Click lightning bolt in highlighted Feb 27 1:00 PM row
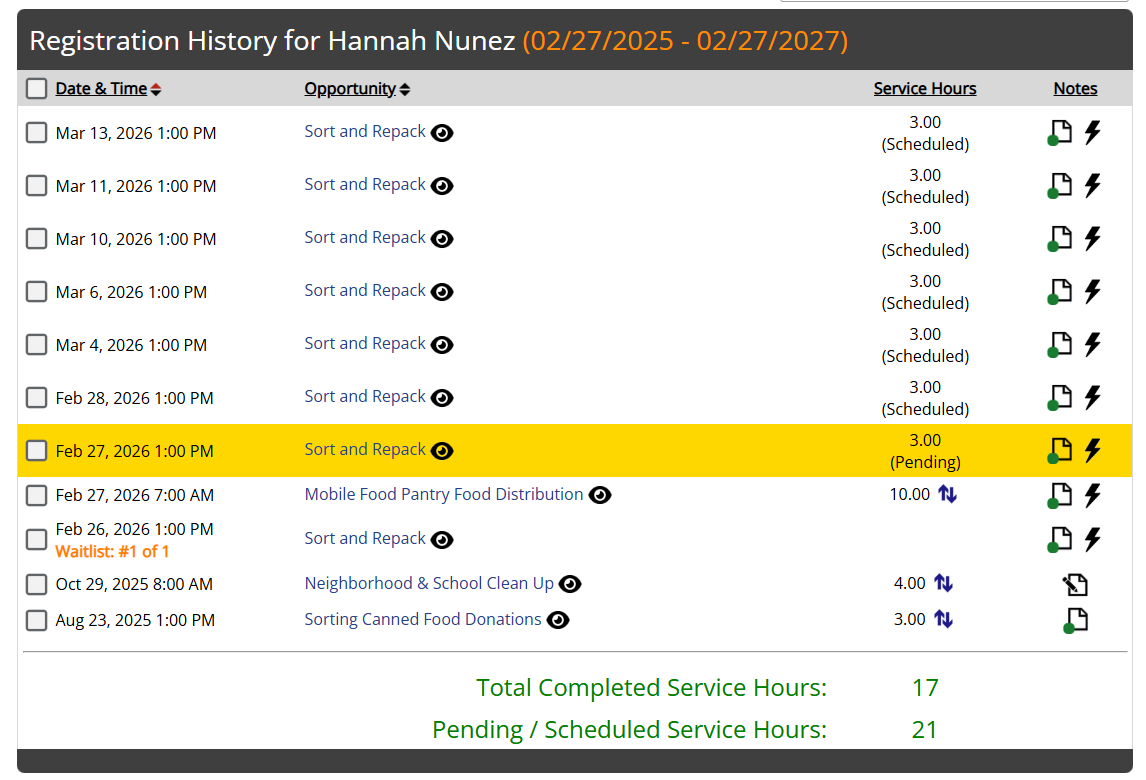1146x780 pixels. (1093, 450)
